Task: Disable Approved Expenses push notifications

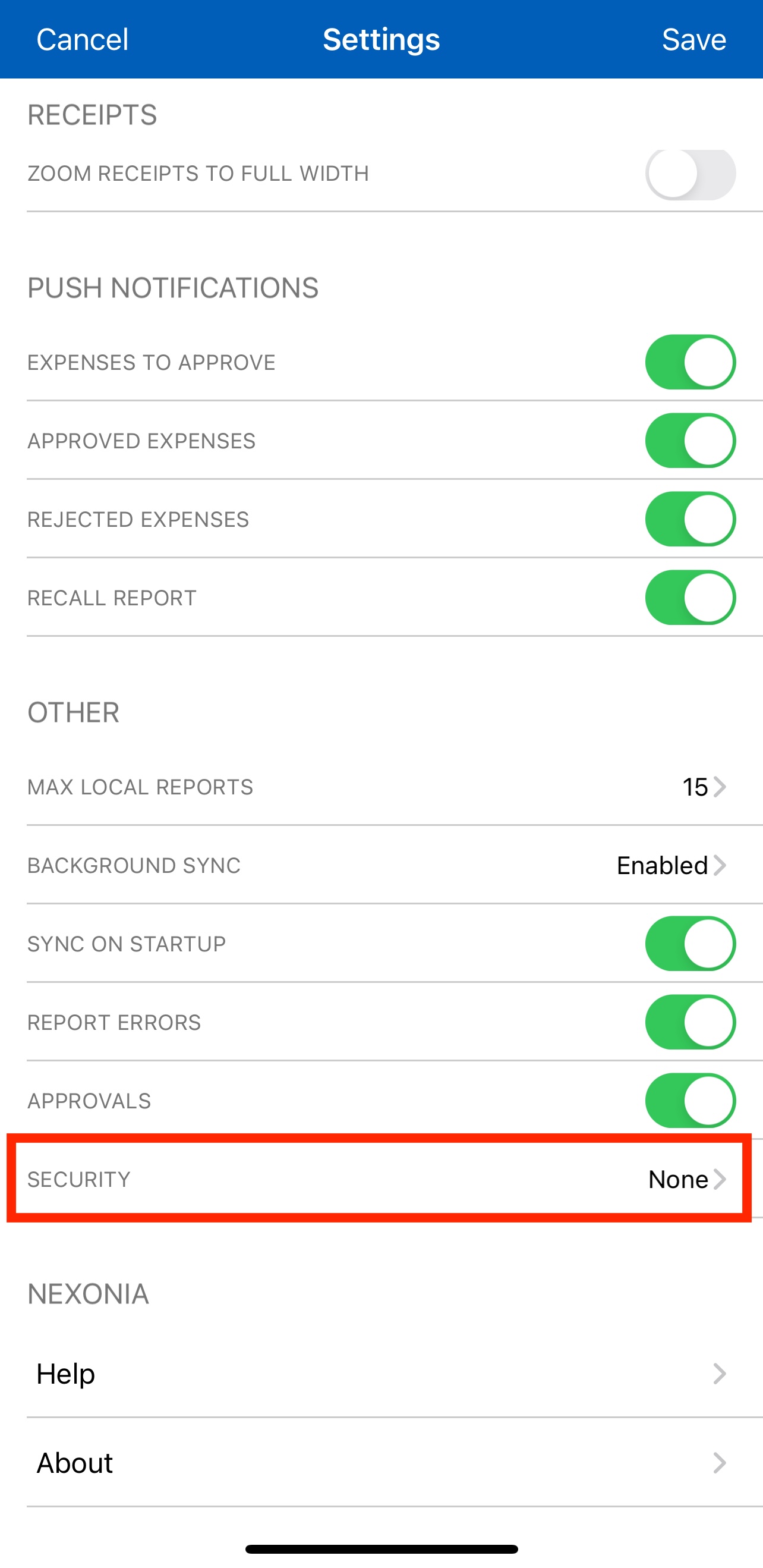Action: pos(690,441)
